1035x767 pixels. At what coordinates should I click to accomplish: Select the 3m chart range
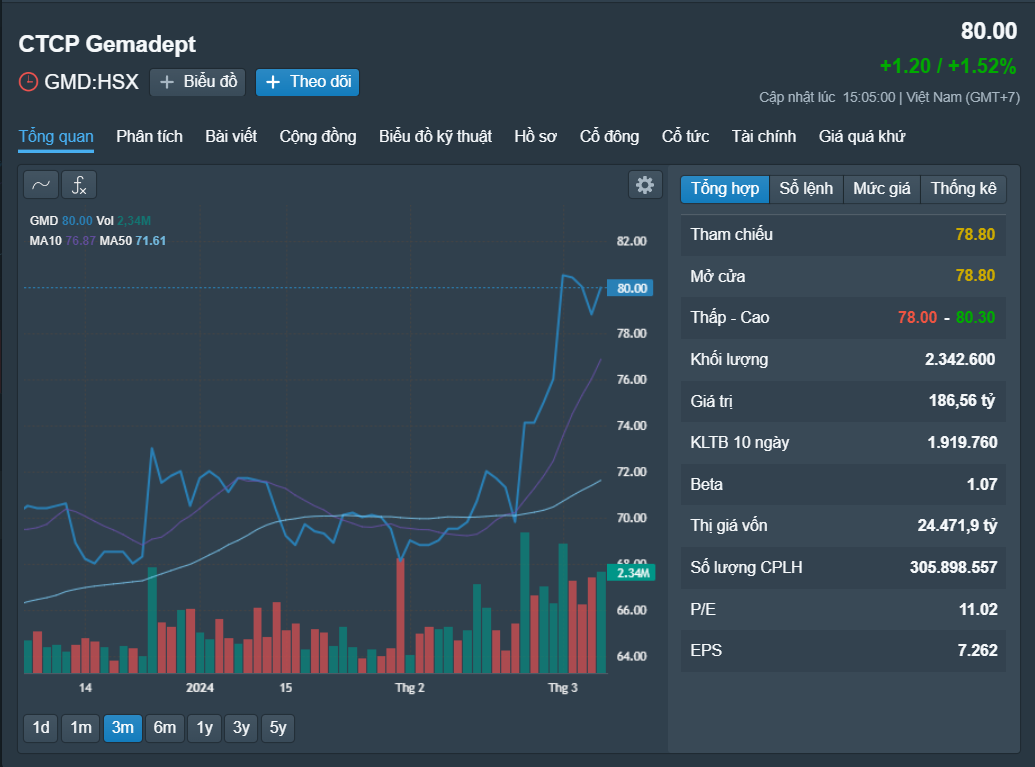point(123,728)
